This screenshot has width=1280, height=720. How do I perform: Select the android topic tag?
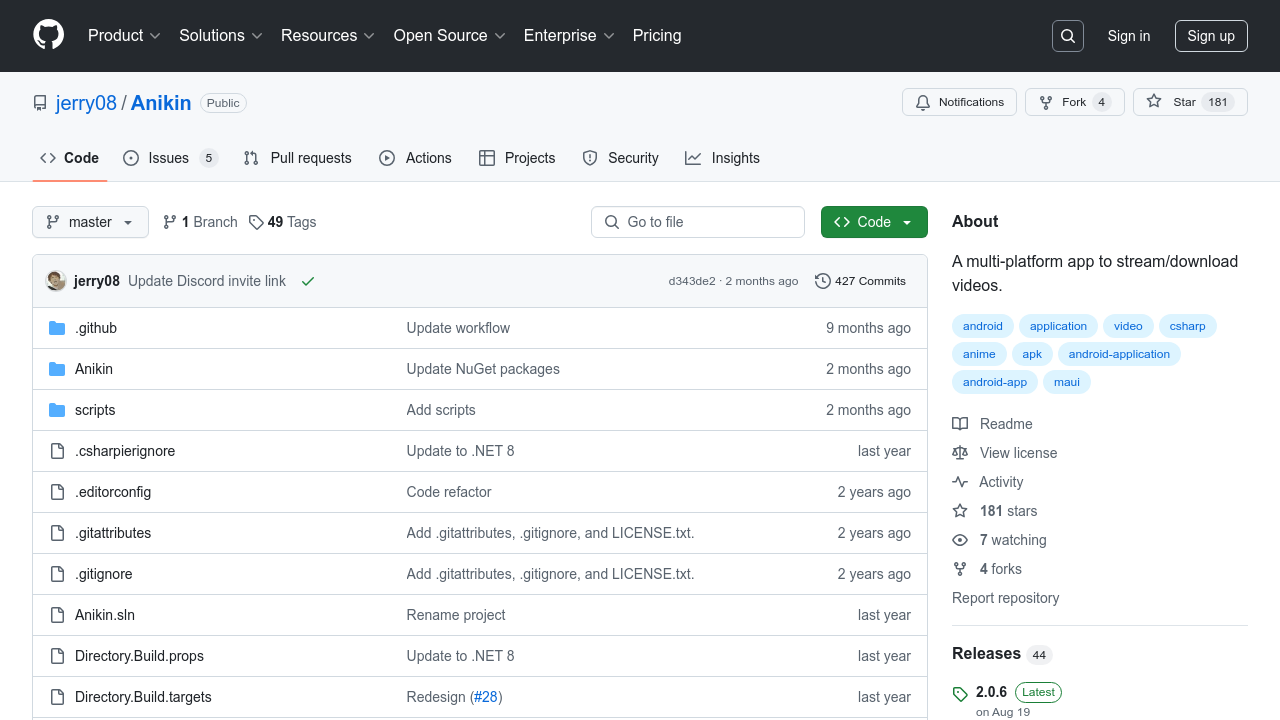(983, 326)
